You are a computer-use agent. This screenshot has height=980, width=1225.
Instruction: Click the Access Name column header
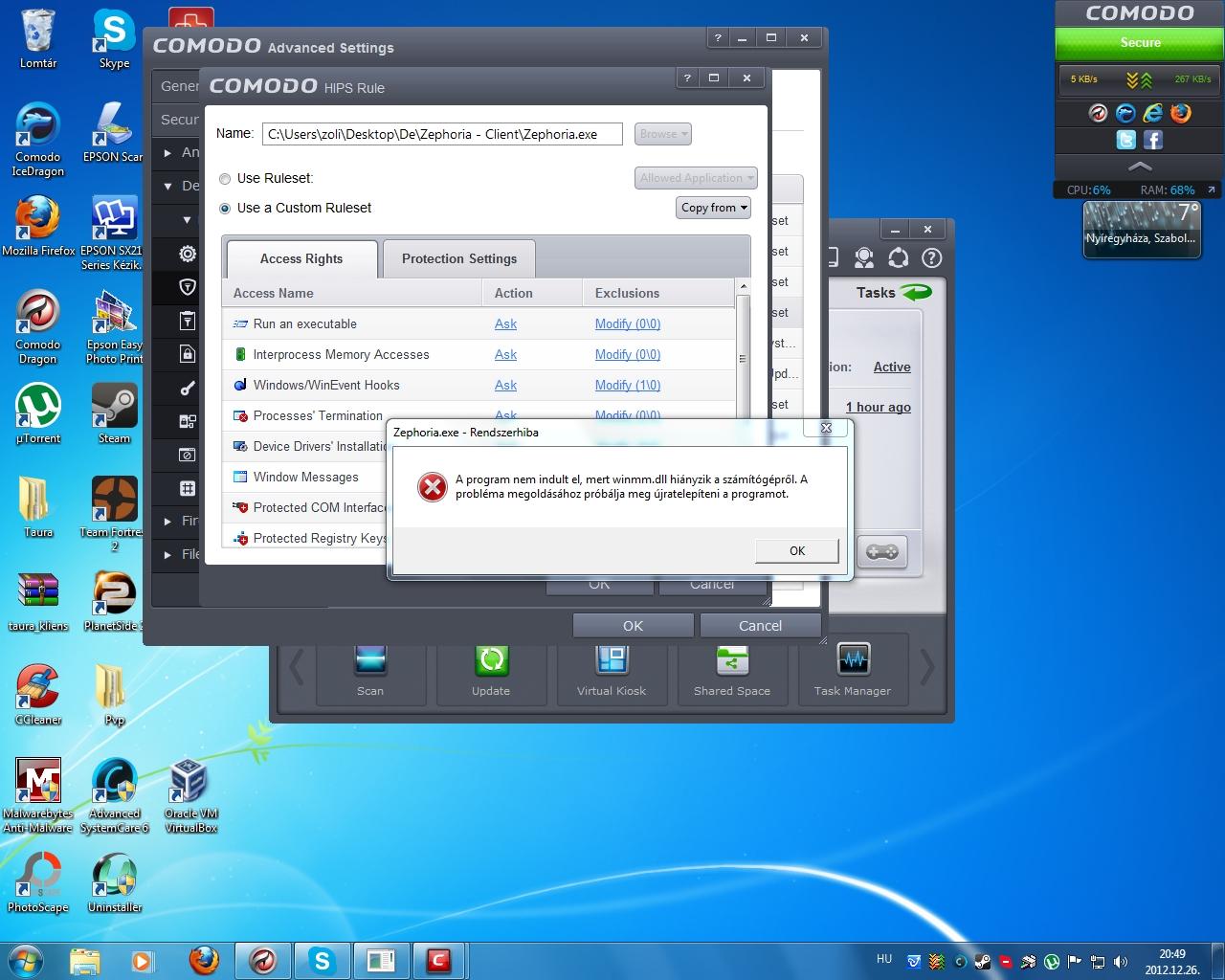click(352, 293)
